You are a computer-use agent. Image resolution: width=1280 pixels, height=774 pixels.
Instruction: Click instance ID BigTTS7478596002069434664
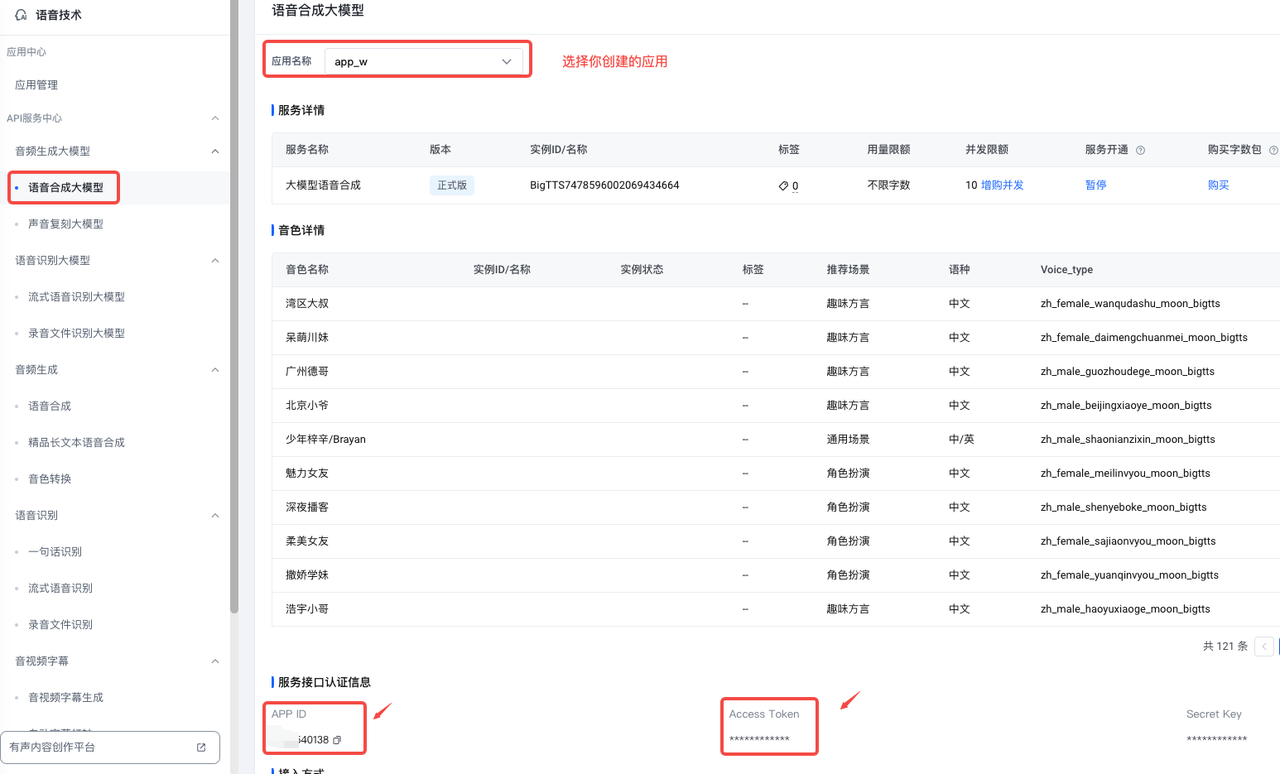click(605, 185)
